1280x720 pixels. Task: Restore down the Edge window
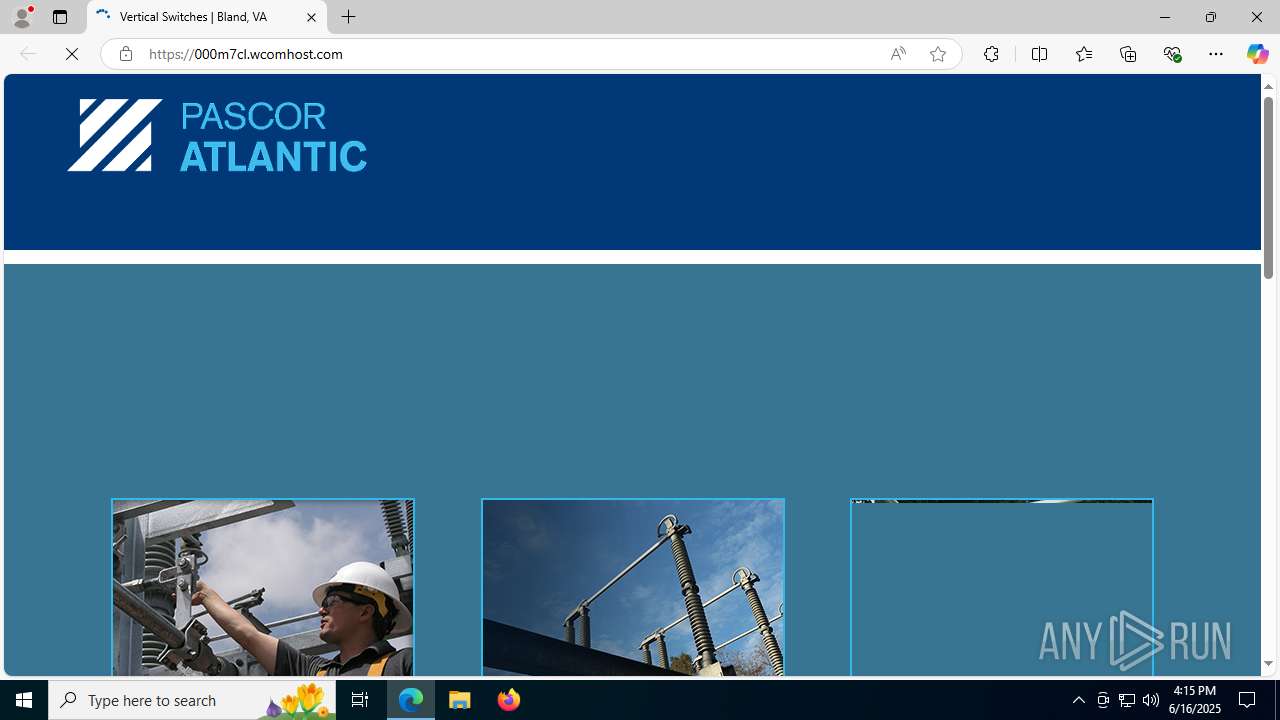[1210, 17]
